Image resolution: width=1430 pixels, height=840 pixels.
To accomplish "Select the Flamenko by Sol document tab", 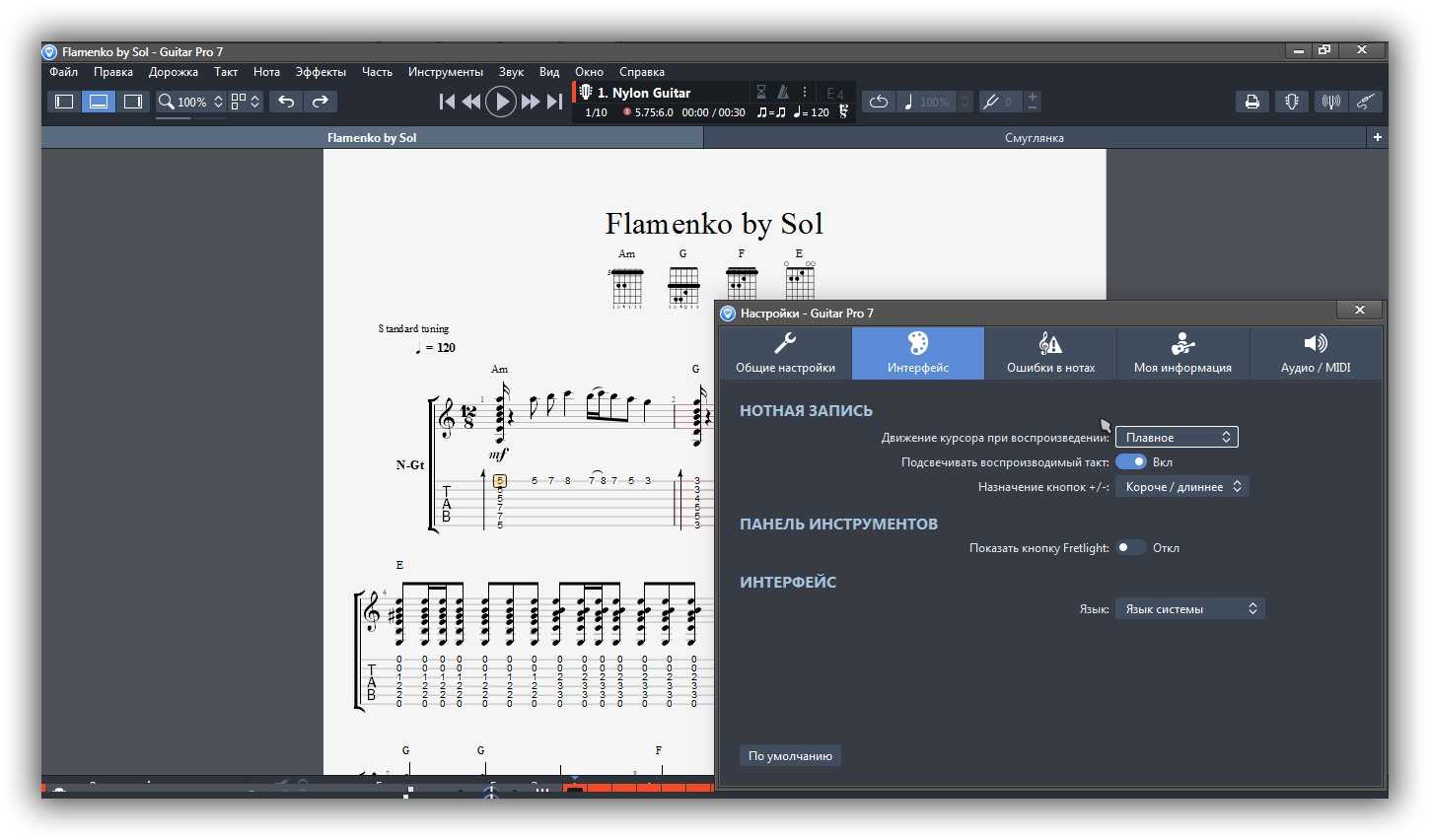I will [x=372, y=138].
